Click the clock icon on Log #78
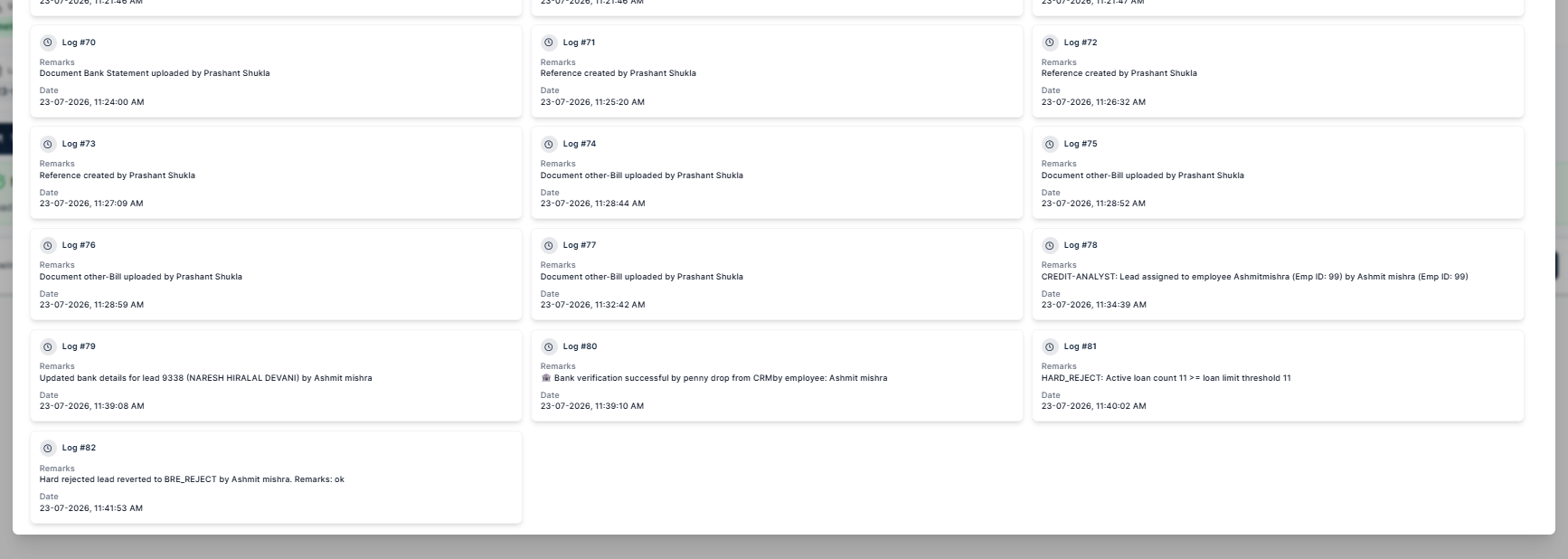 coord(1050,245)
